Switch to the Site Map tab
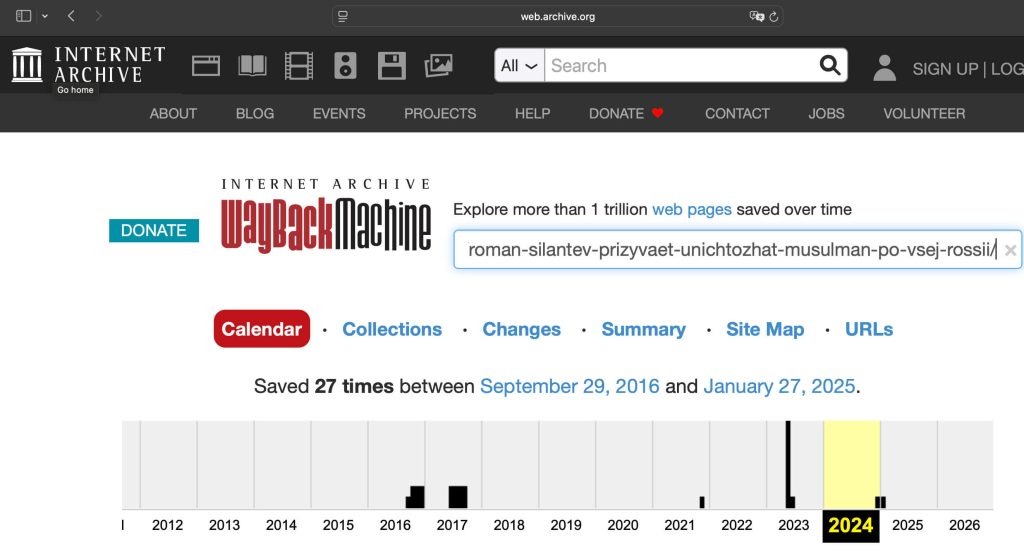 (x=765, y=329)
